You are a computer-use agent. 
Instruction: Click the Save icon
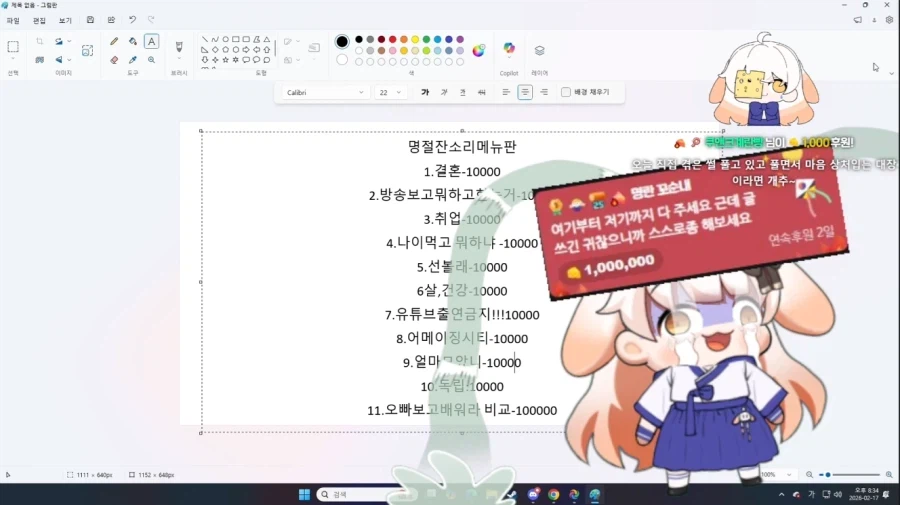pos(90,20)
